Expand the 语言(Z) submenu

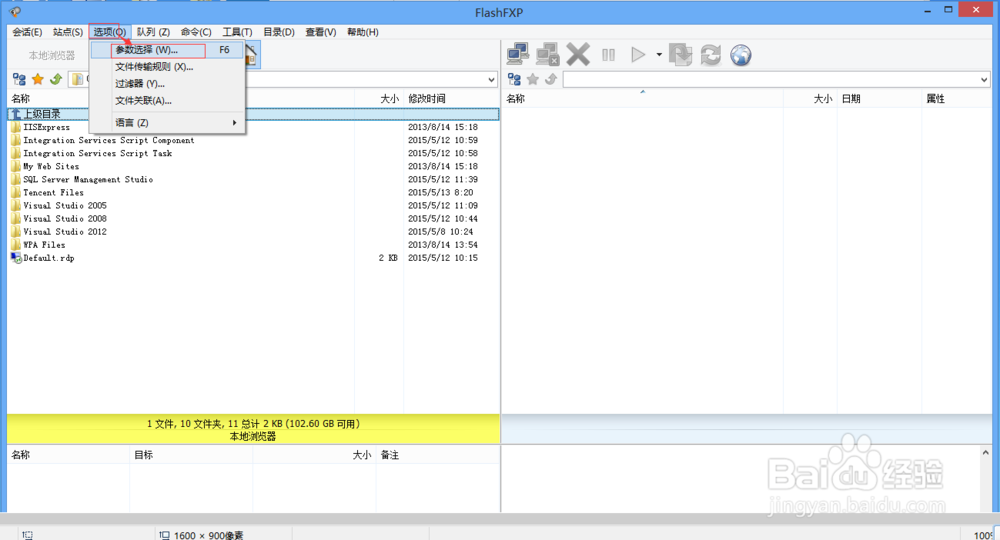[x=167, y=122]
